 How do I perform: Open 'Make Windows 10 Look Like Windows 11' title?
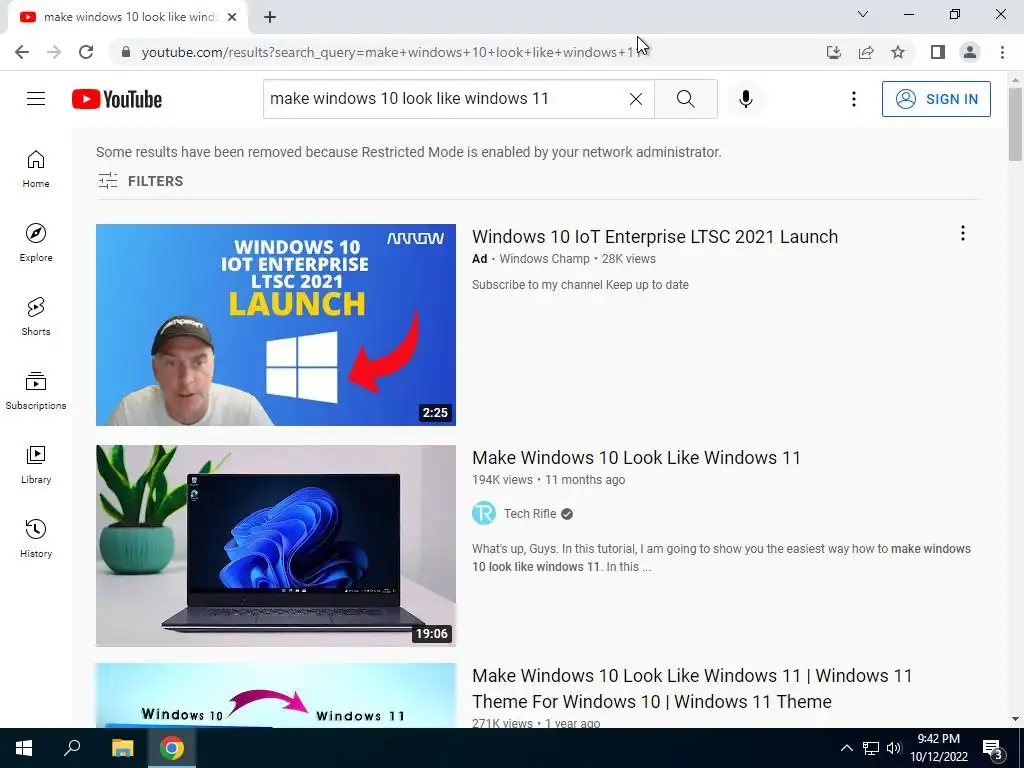click(x=636, y=458)
